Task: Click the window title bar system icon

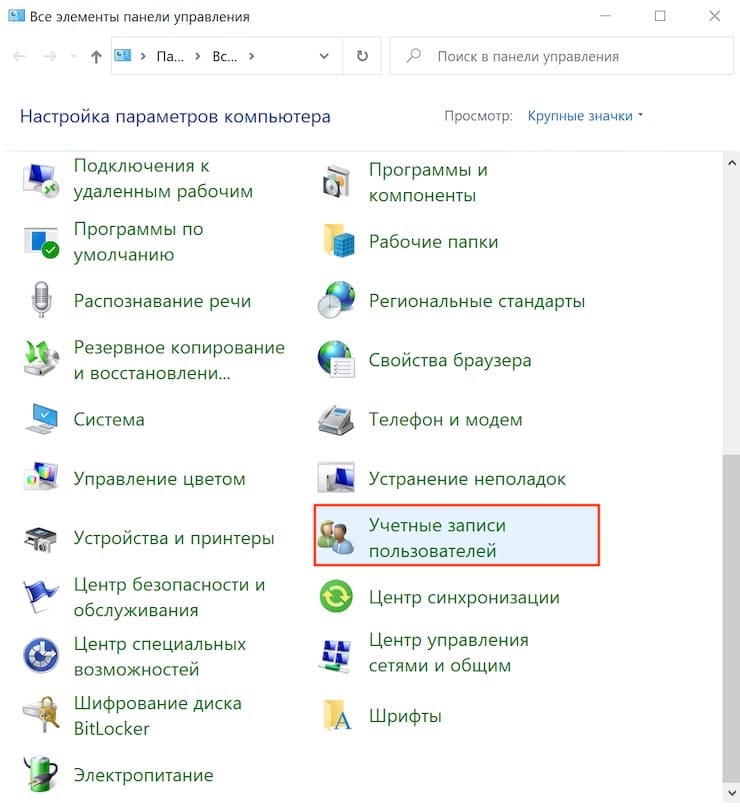Action: click(16, 16)
